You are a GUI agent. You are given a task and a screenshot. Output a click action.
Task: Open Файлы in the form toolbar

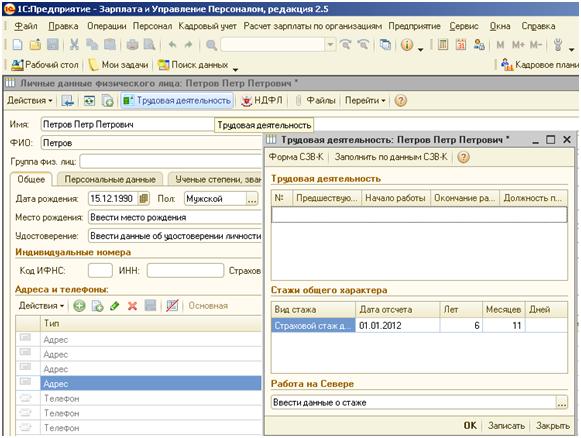click(316, 100)
